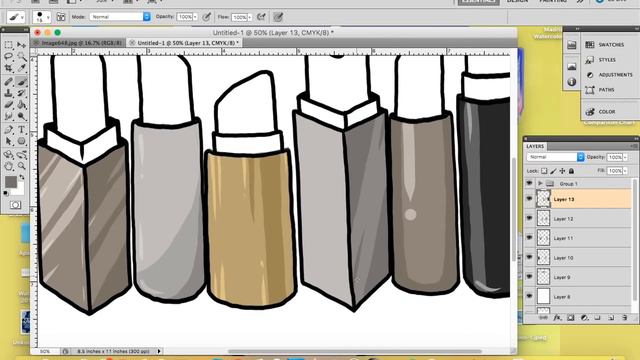The image size is (640, 360).
Task: Open the tool preset picker
Action: (16, 17)
